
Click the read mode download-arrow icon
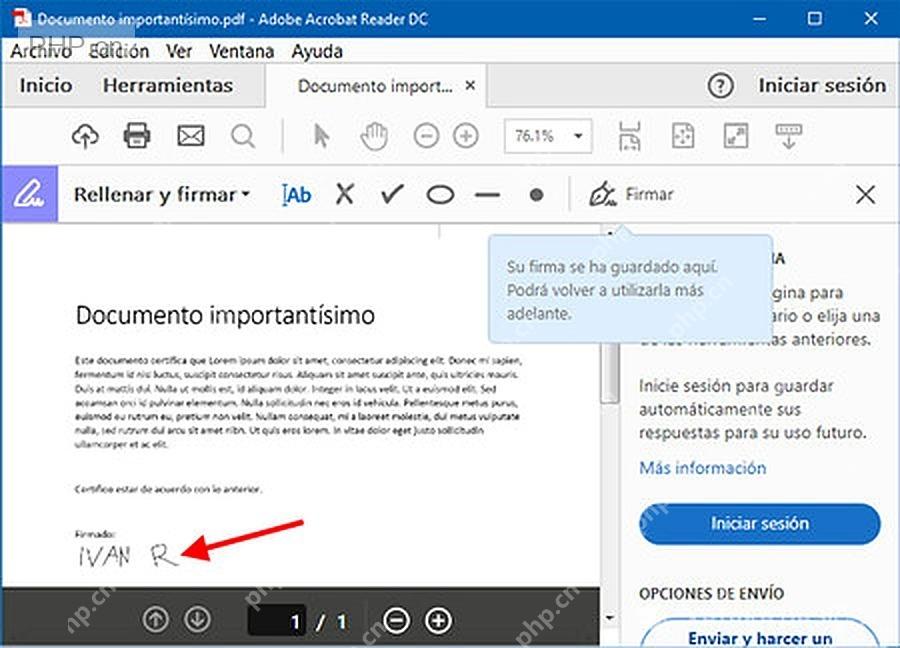[789, 136]
